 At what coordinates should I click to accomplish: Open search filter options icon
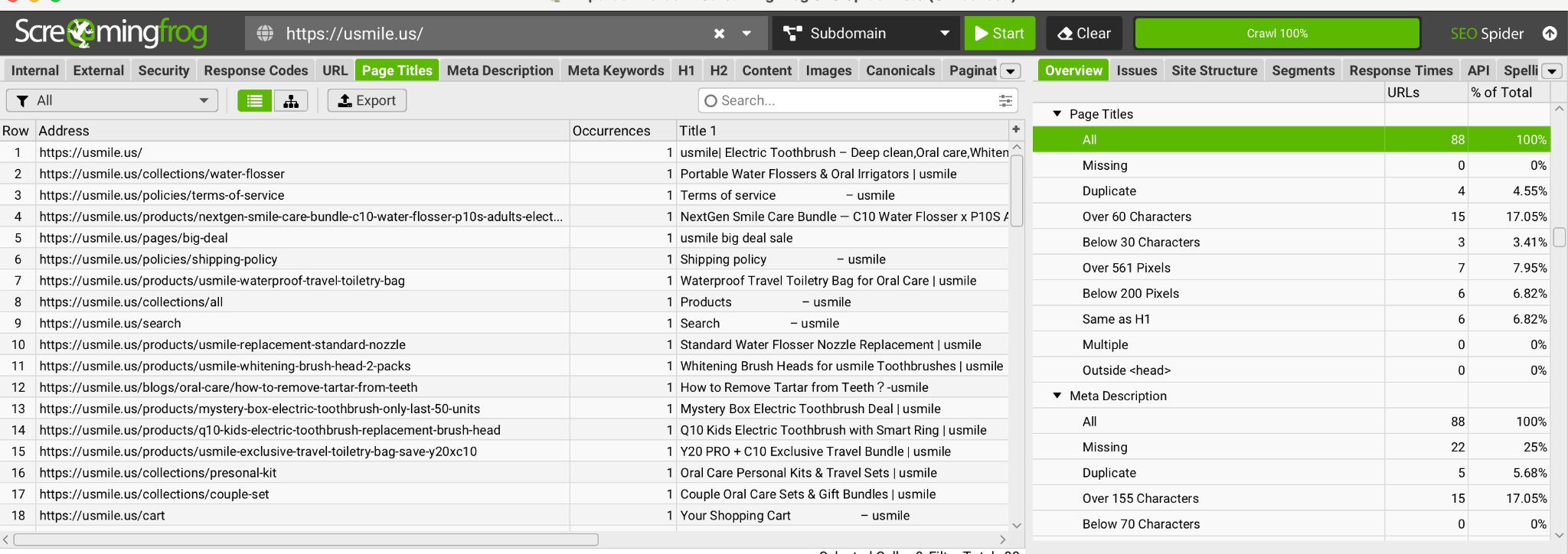click(1005, 100)
